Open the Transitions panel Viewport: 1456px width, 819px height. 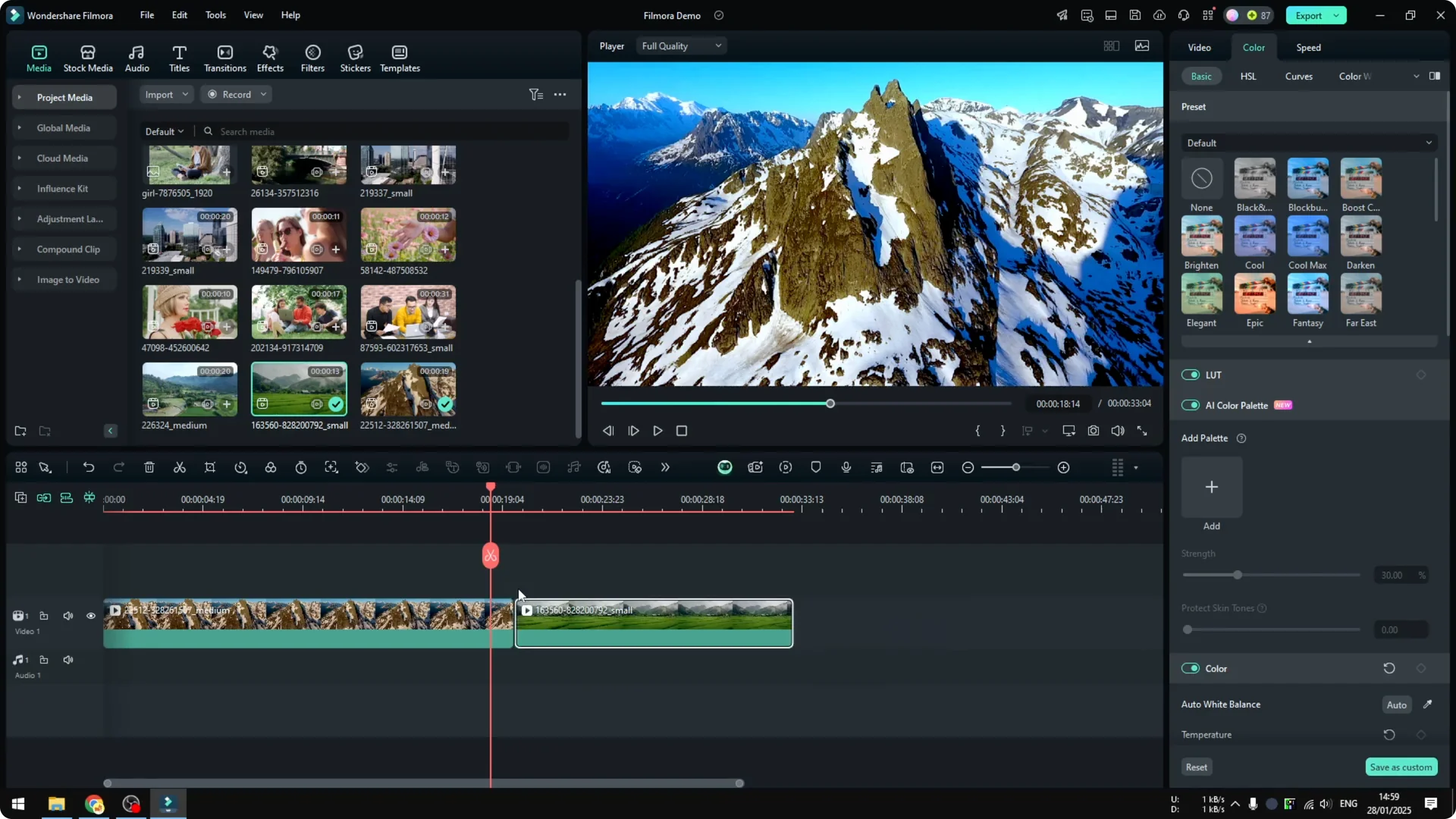(225, 58)
